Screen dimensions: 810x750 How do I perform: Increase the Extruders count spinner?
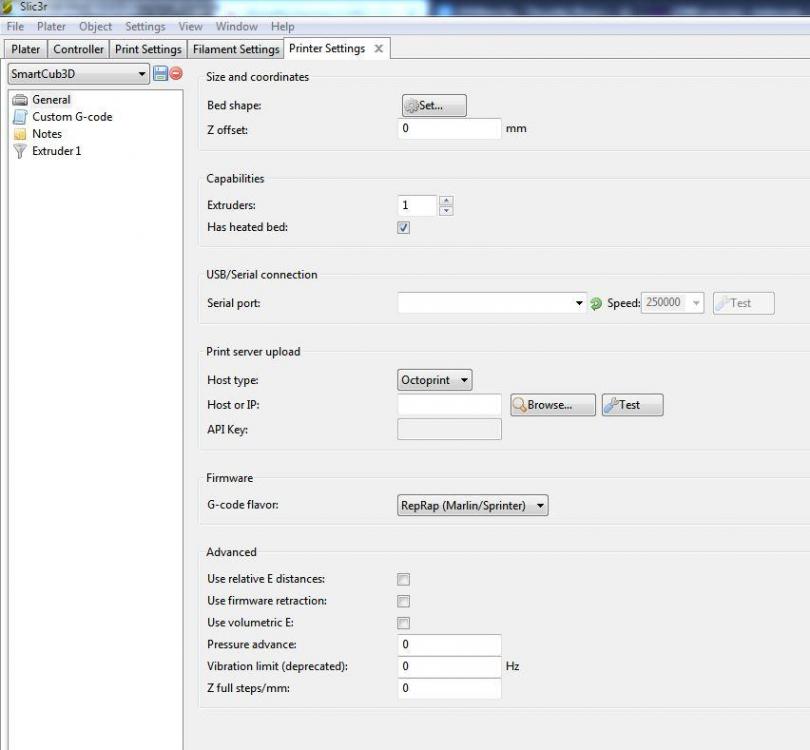click(x=446, y=200)
